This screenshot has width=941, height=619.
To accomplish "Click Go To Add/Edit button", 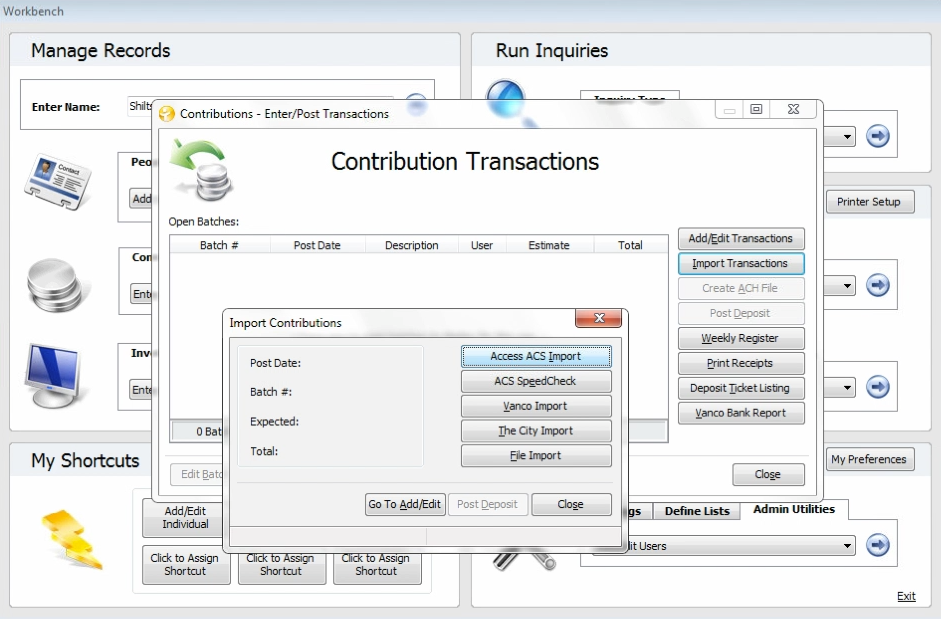I will point(405,504).
